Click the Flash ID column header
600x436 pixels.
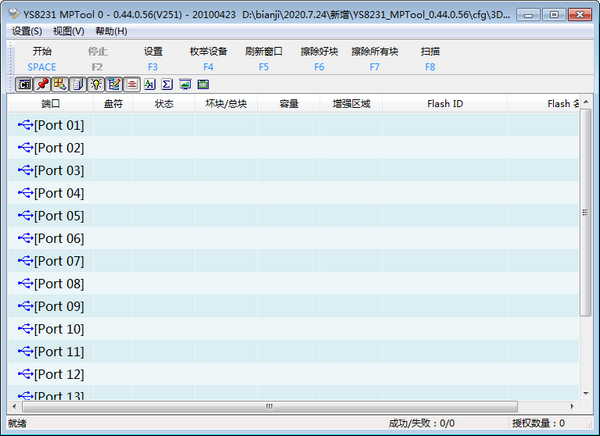[x=445, y=104]
